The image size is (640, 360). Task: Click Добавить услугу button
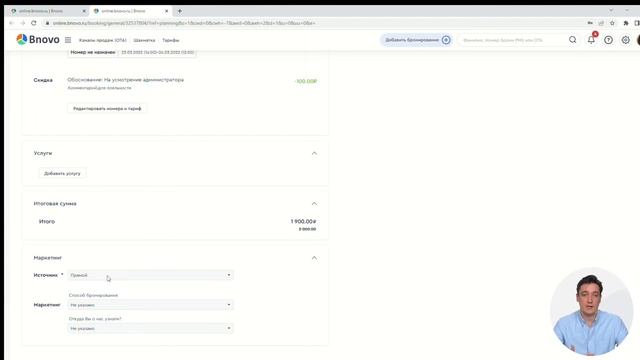62,173
